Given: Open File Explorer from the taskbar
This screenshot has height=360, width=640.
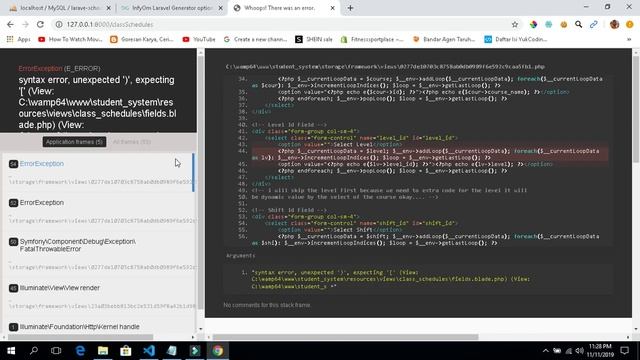Looking at the screenshot, I should [x=103, y=351].
